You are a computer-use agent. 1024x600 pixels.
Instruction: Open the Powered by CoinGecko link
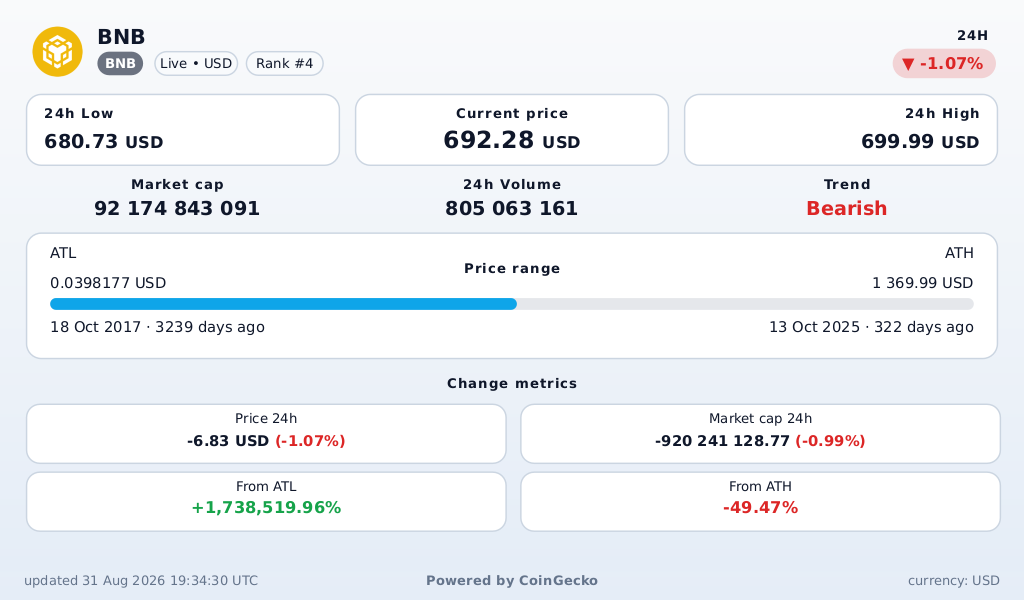pyautogui.click(x=511, y=580)
